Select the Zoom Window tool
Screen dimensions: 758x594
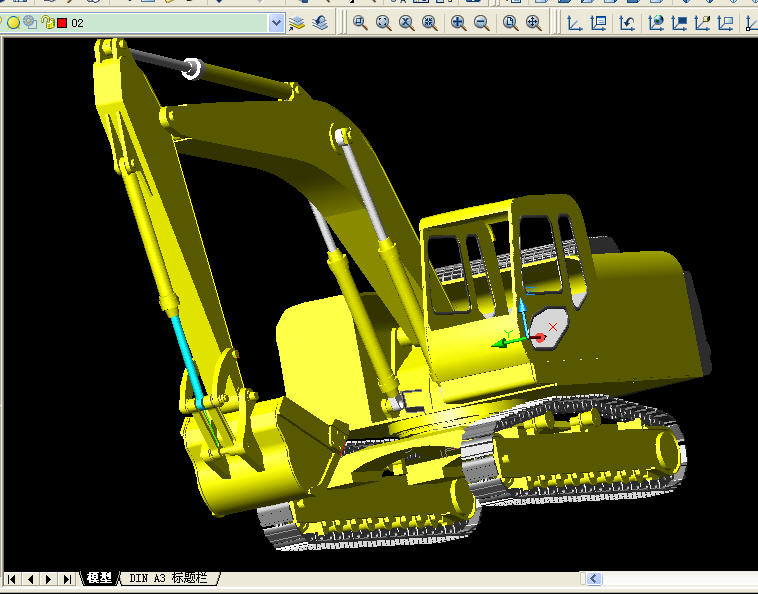360,23
